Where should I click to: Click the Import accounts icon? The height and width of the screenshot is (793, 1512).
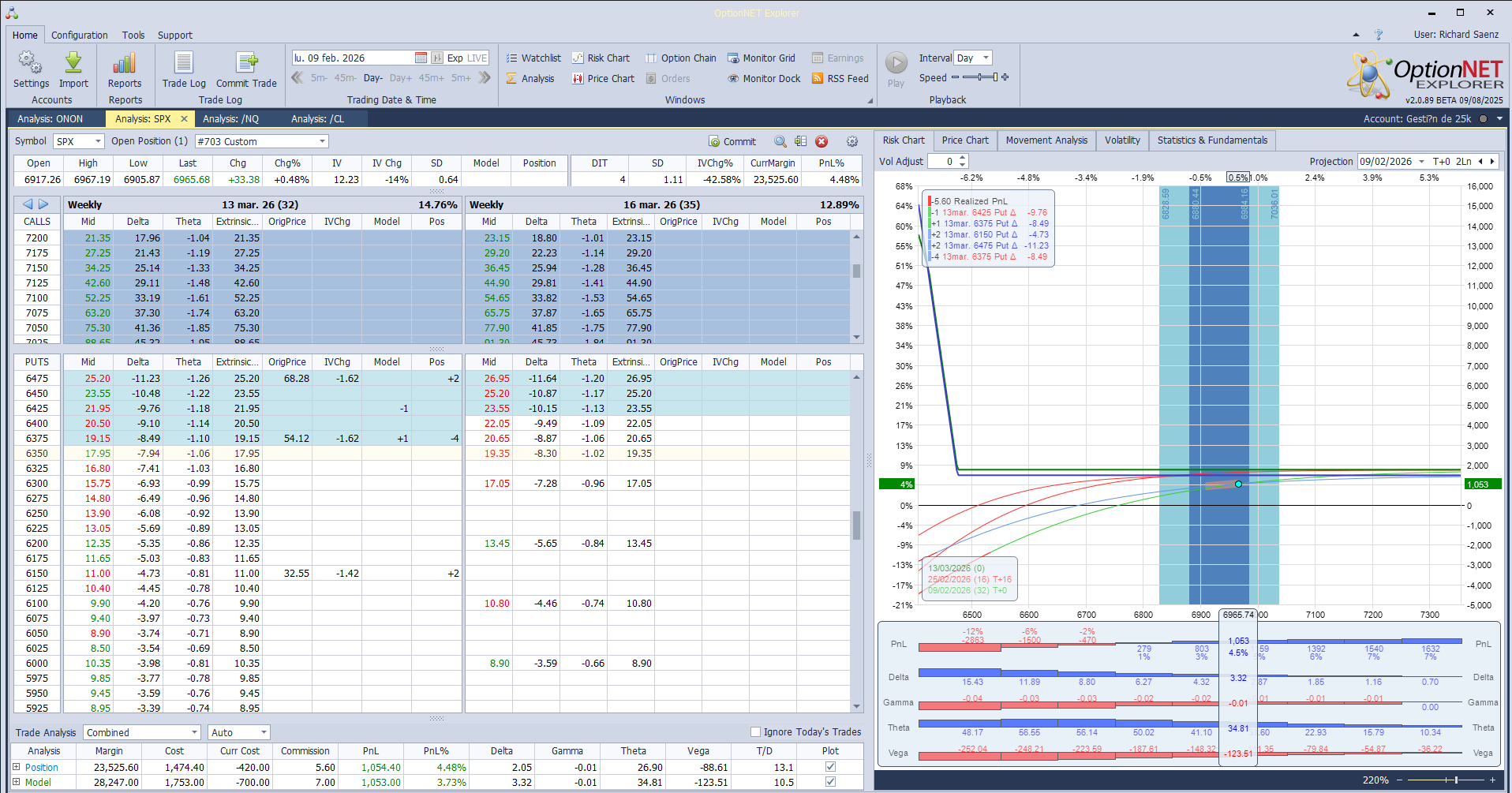coord(73,63)
